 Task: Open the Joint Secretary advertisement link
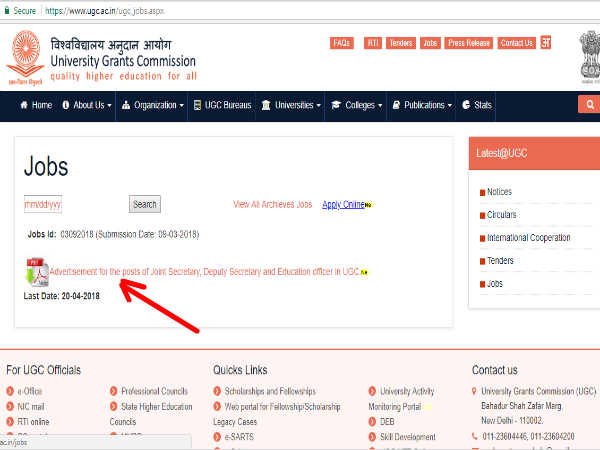(x=204, y=272)
